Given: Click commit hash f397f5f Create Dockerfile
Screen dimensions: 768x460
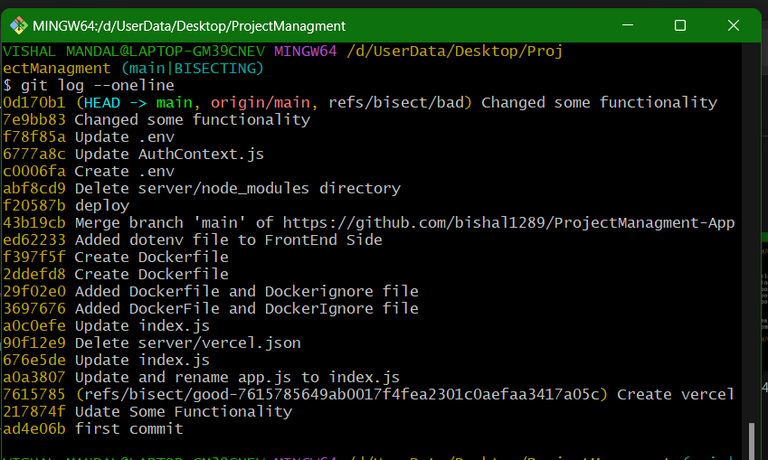Looking at the screenshot, I should click(34, 257).
